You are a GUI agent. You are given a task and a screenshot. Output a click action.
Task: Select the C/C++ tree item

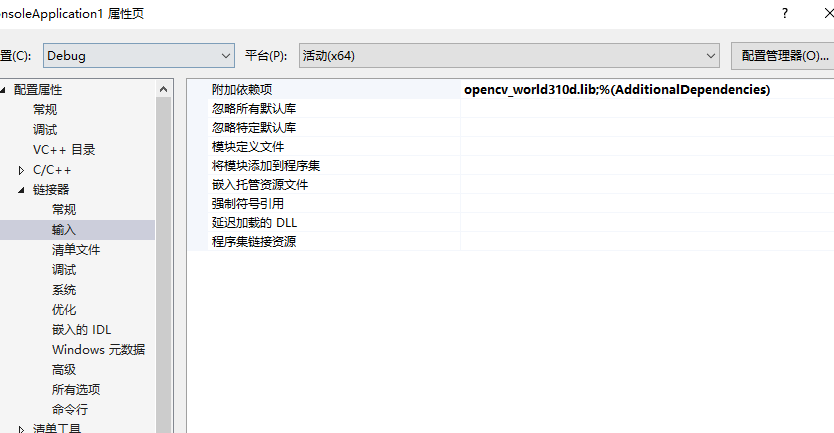pos(52,170)
